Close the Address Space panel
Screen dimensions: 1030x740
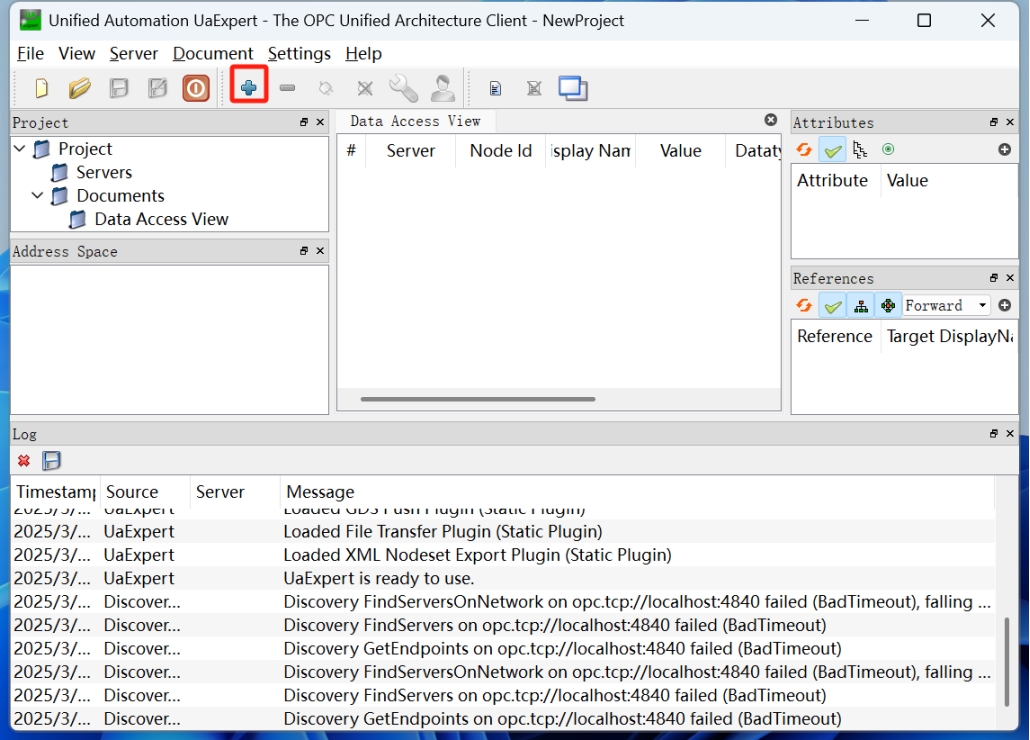[321, 251]
